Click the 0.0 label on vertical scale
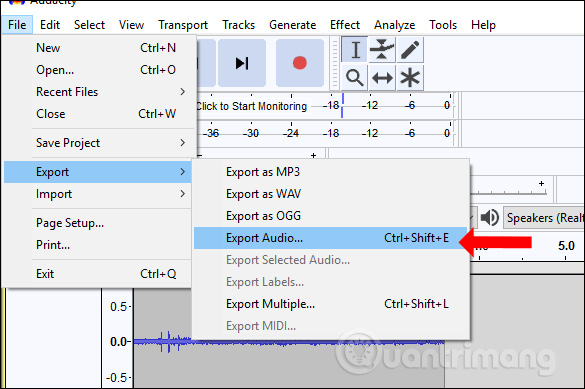Image resolution: width=585 pixels, height=389 pixels. pyautogui.click(x=119, y=342)
